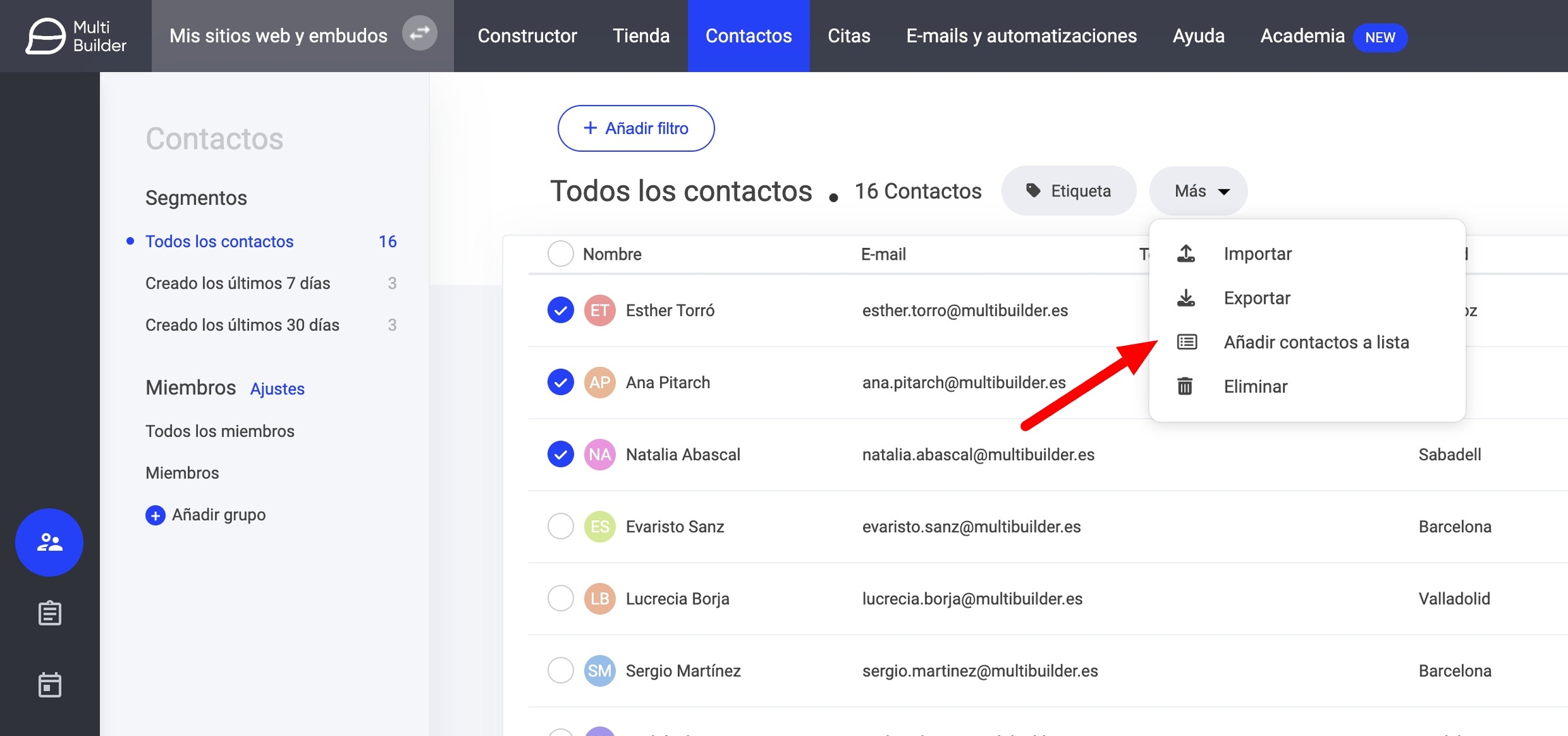Screen dimensions: 1568x736
Task: Open the Etiqueta tag dropdown
Action: pyautogui.click(x=1068, y=191)
